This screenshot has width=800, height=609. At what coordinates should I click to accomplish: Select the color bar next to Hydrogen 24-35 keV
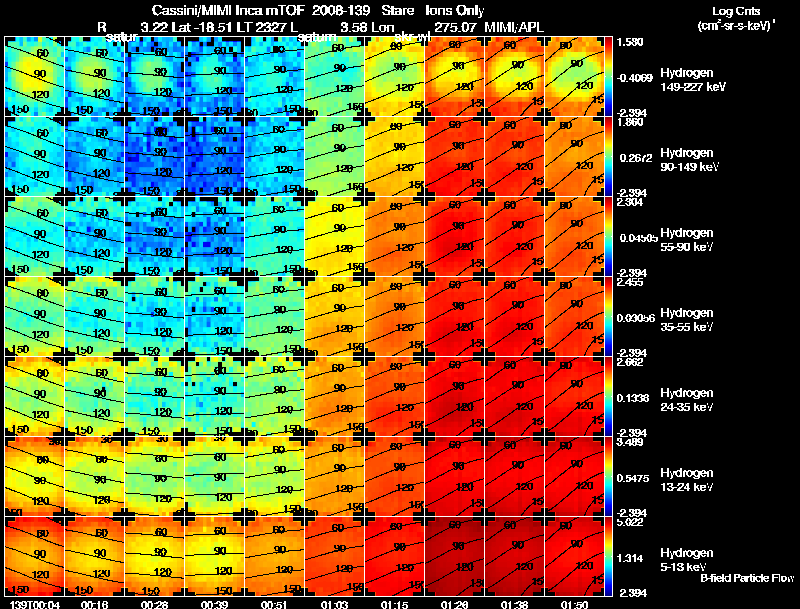point(608,397)
